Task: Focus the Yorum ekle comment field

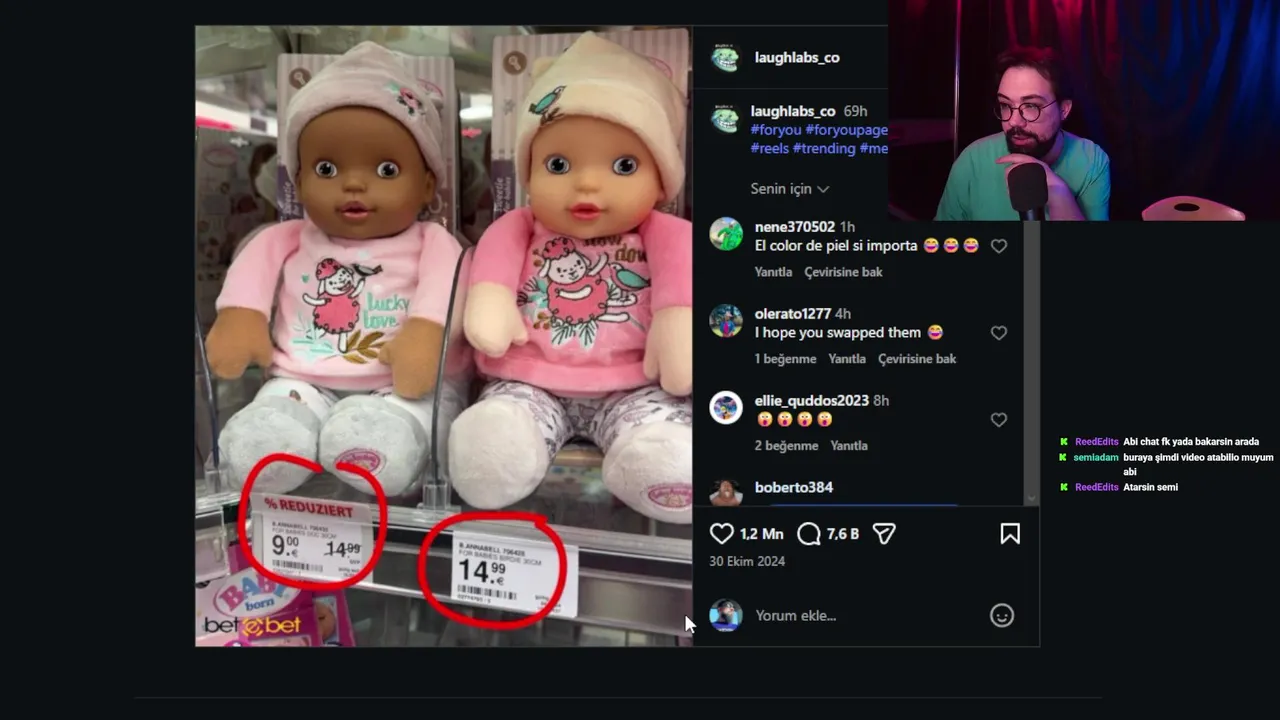Action: (865, 615)
